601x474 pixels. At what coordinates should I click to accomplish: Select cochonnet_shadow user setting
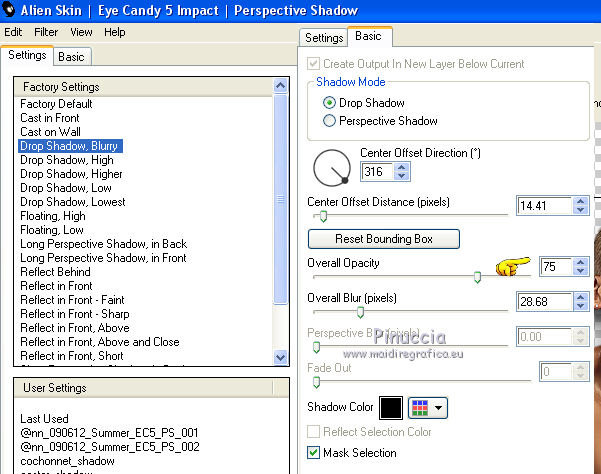click(x=67, y=461)
